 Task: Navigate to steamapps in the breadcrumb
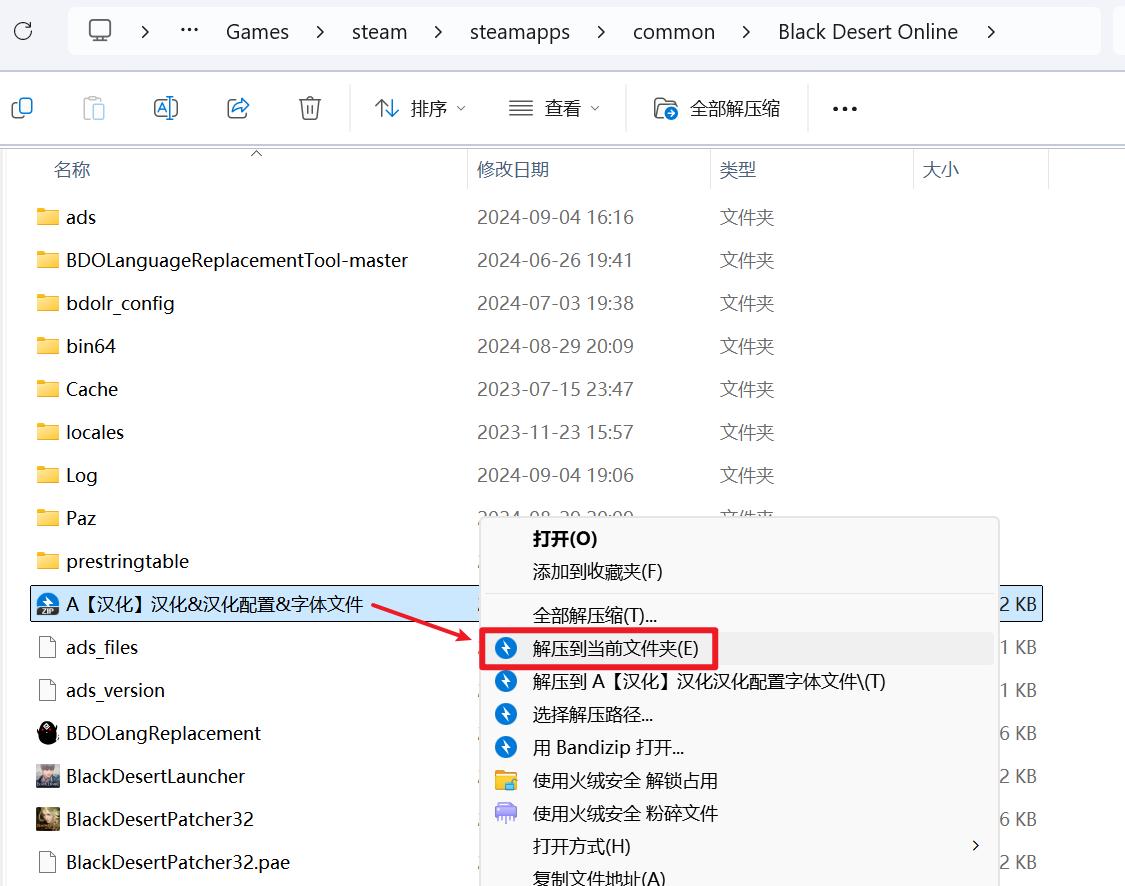[x=519, y=32]
